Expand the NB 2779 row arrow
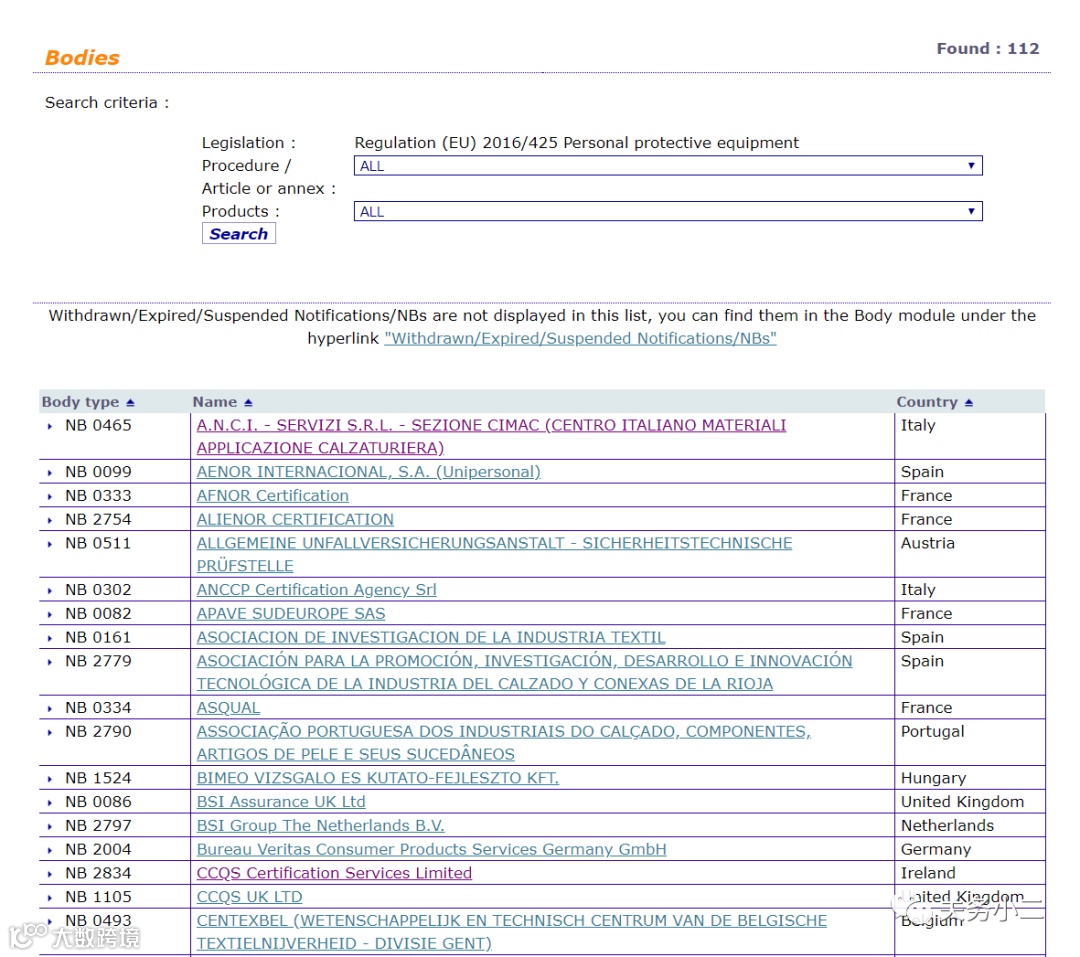1080x957 pixels. coord(50,662)
